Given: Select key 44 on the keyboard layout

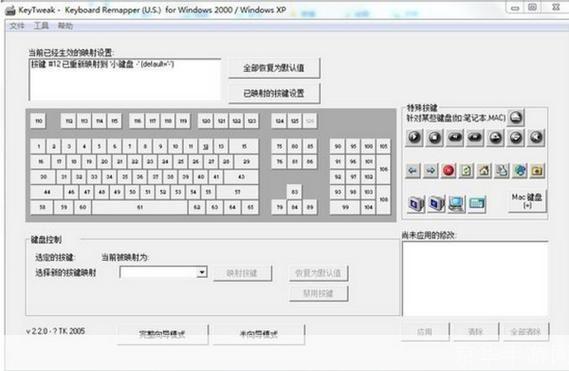Looking at the screenshot, I should coord(47,192).
